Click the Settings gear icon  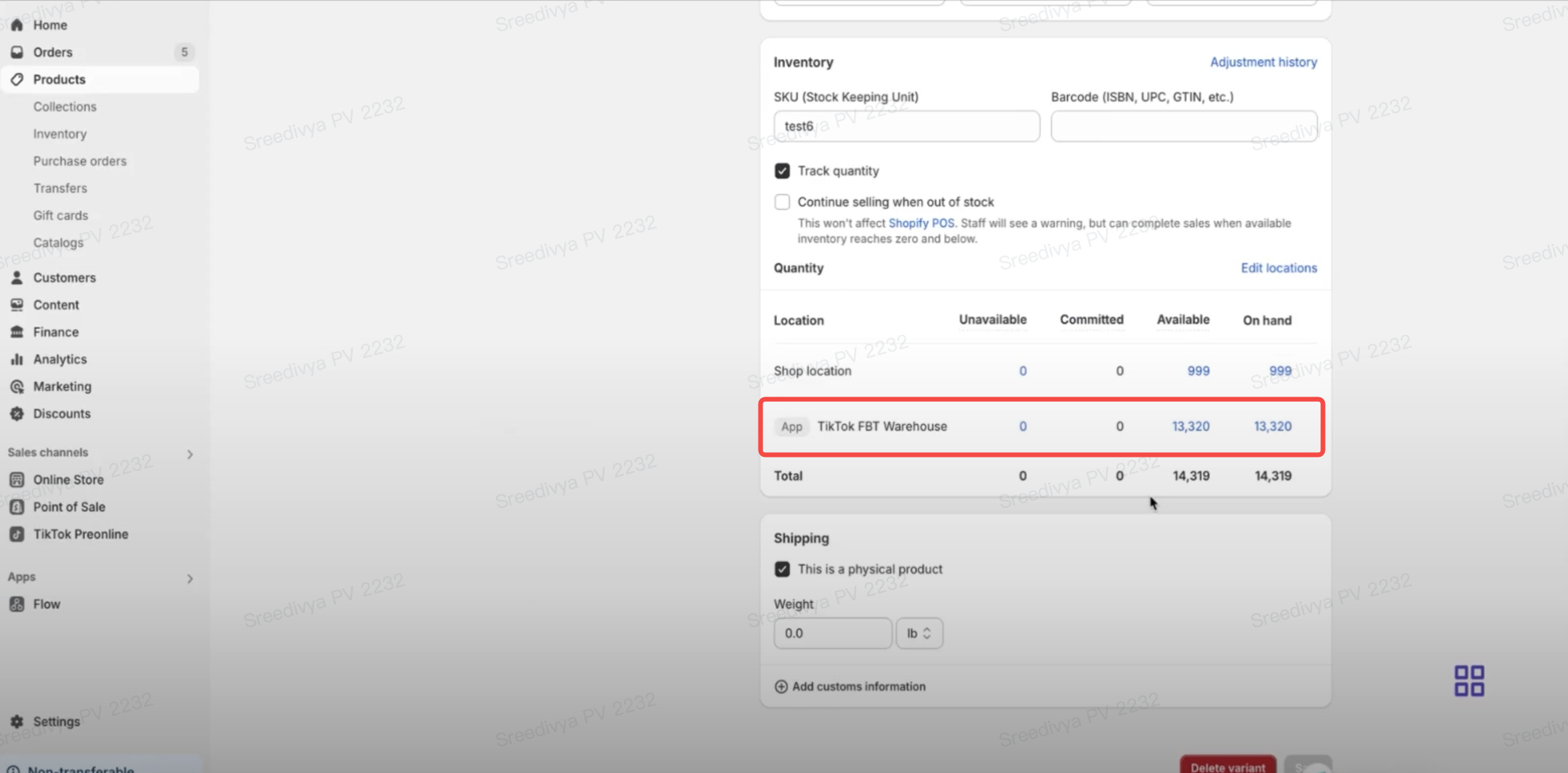pos(17,721)
